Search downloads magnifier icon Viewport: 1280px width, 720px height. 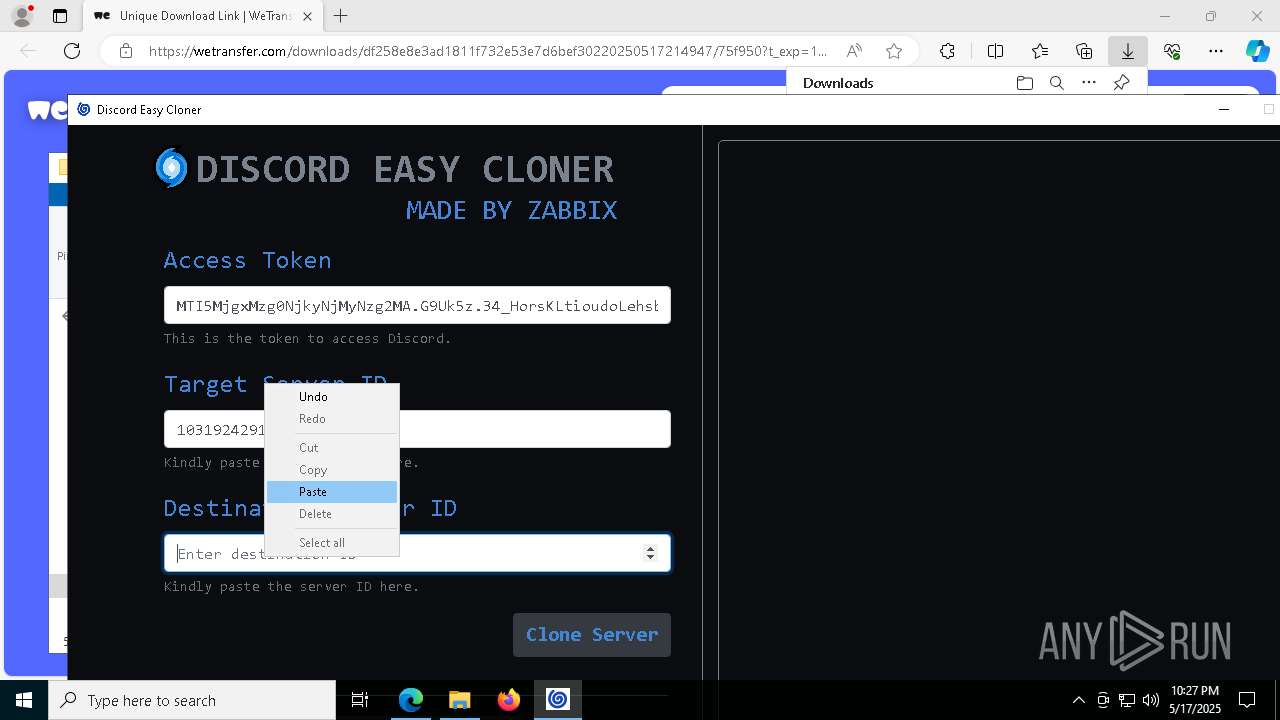point(1056,83)
